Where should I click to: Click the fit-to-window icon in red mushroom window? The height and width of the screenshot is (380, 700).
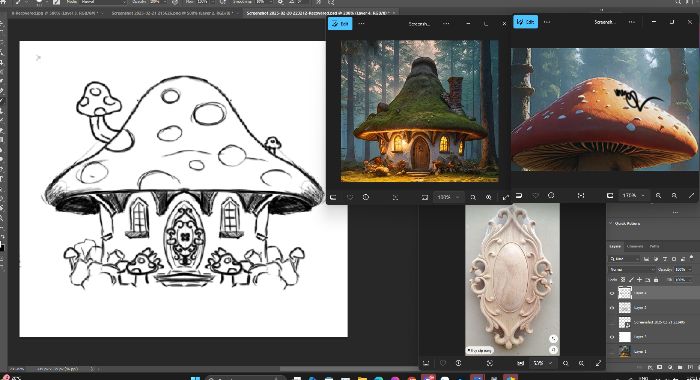[x=581, y=196]
